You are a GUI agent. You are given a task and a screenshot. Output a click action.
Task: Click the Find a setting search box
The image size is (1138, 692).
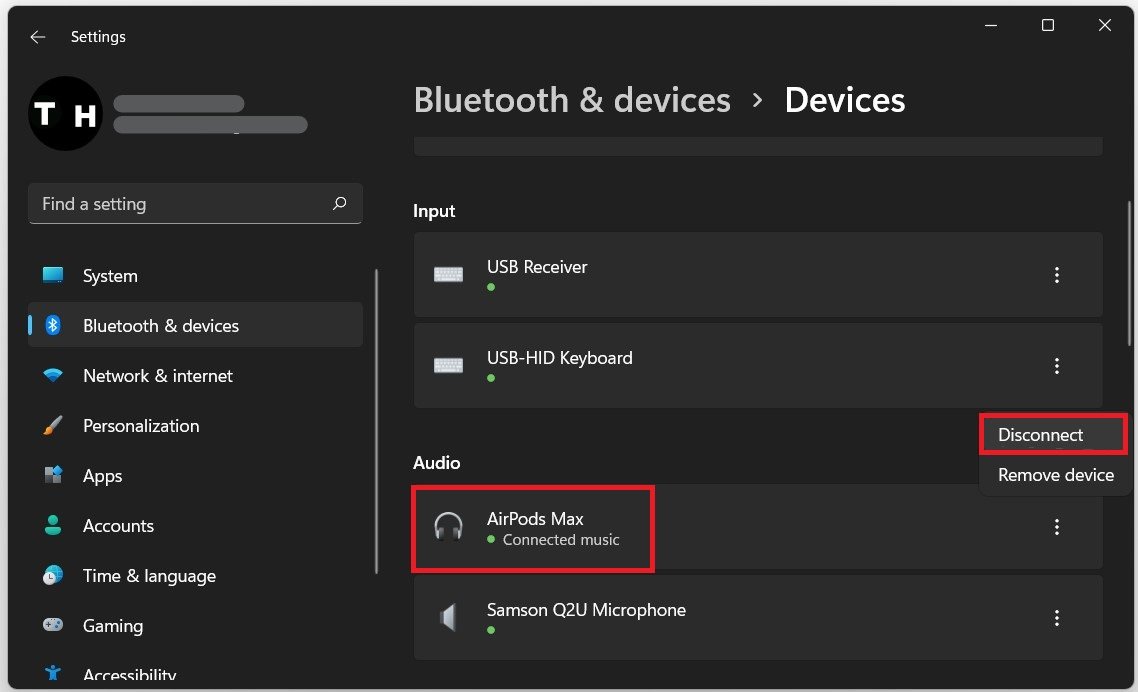180,204
